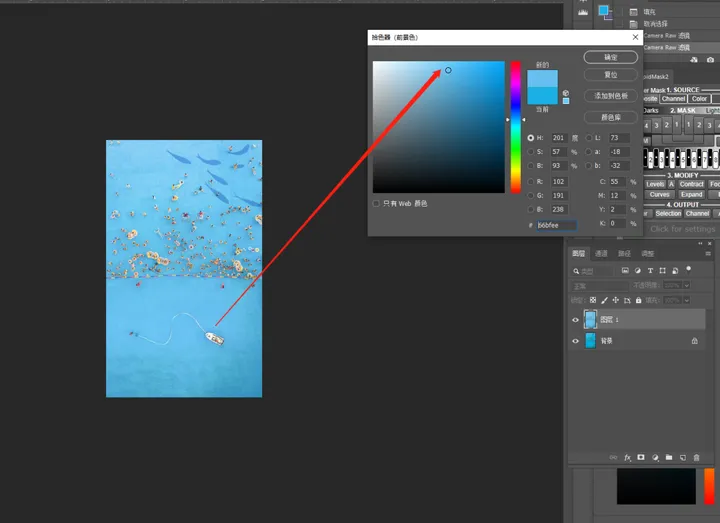Image resolution: width=720 pixels, height=523 pixels.
Task: Click foreground color swatch in top panel
Action: click(x=603, y=10)
